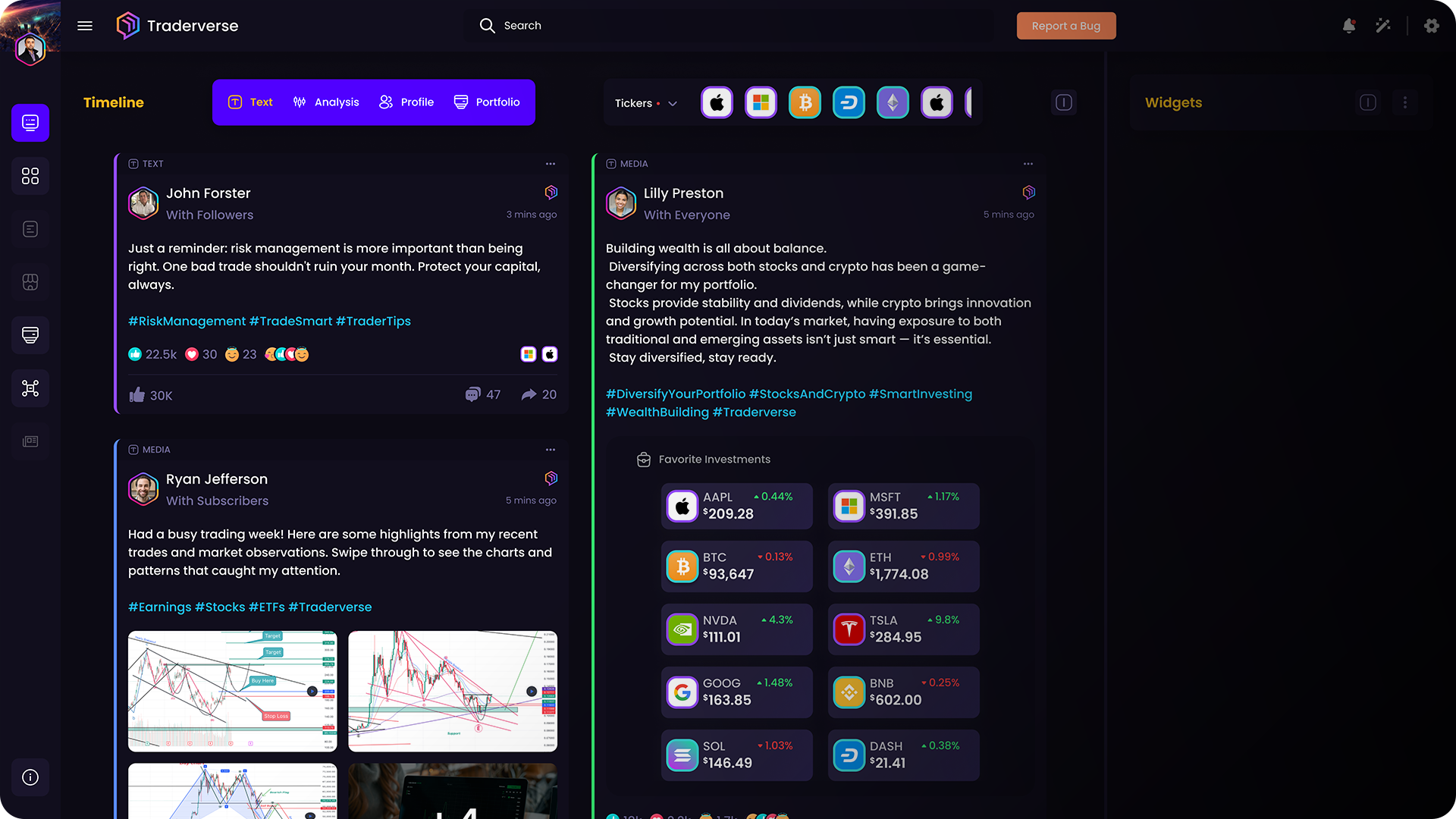
Task: Toggle the Widgets panel layout button
Action: [1368, 102]
